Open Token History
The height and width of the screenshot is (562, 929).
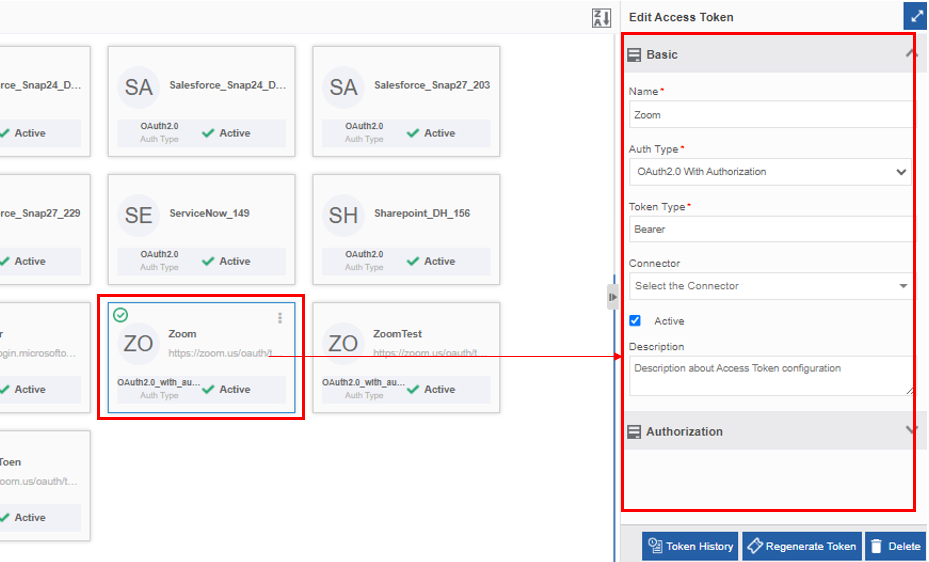coord(690,546)
